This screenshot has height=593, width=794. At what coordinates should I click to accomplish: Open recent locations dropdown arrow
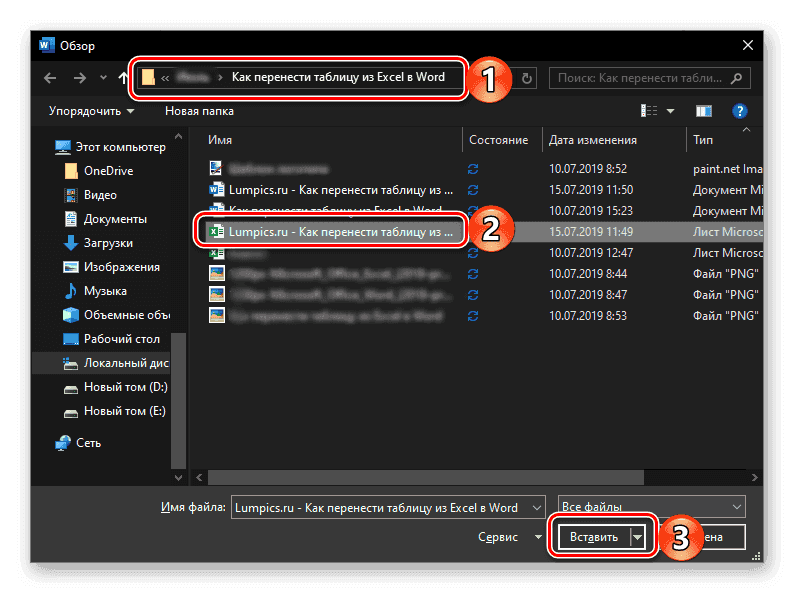[103, 78]
